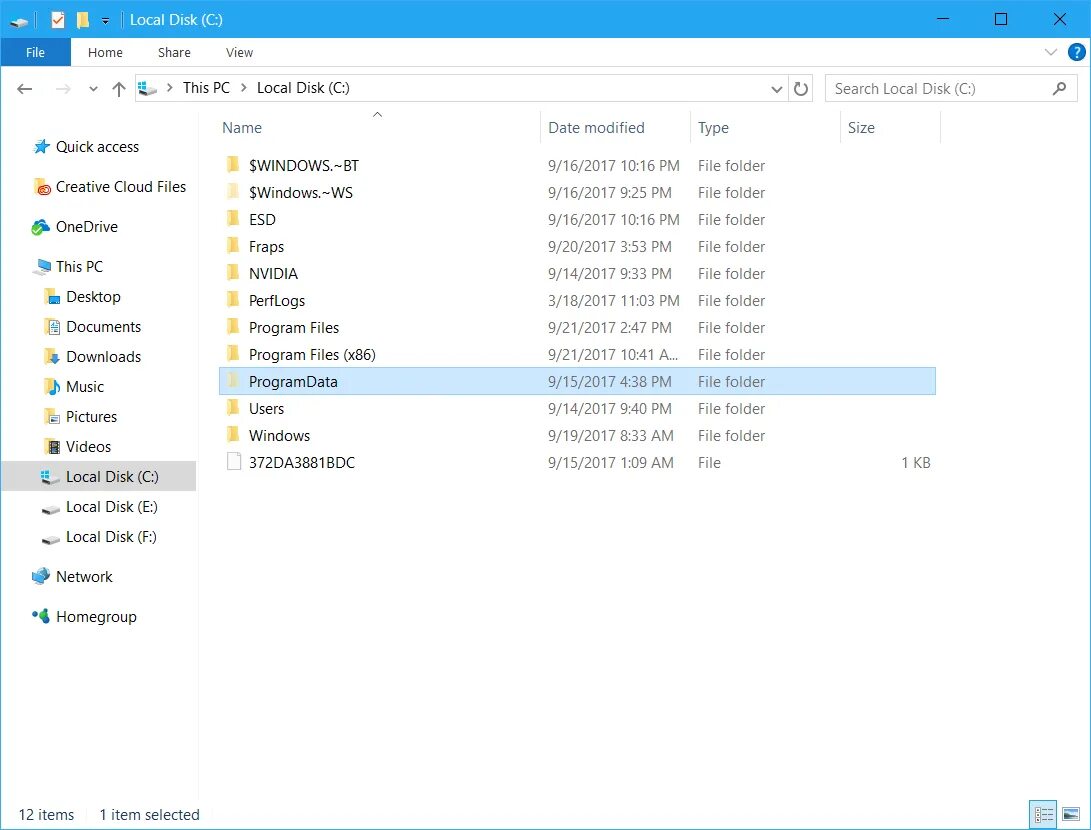
Task: Select Local Disk (C:) in the sidebar
Action: [99, 477]
